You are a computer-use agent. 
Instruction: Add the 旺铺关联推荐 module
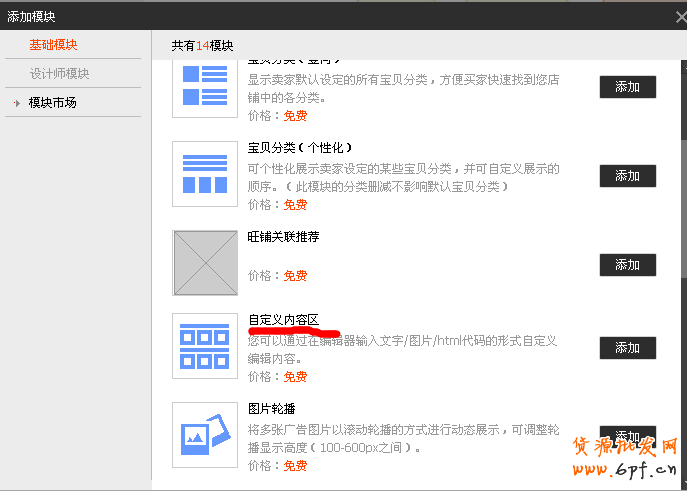click(627, 265)
